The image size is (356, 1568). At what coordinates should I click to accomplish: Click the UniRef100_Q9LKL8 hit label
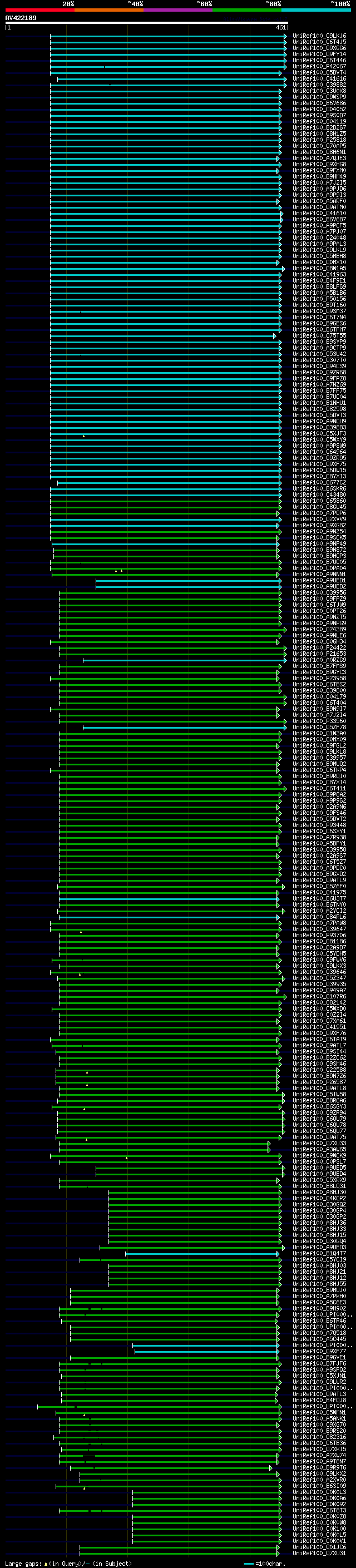319,752
